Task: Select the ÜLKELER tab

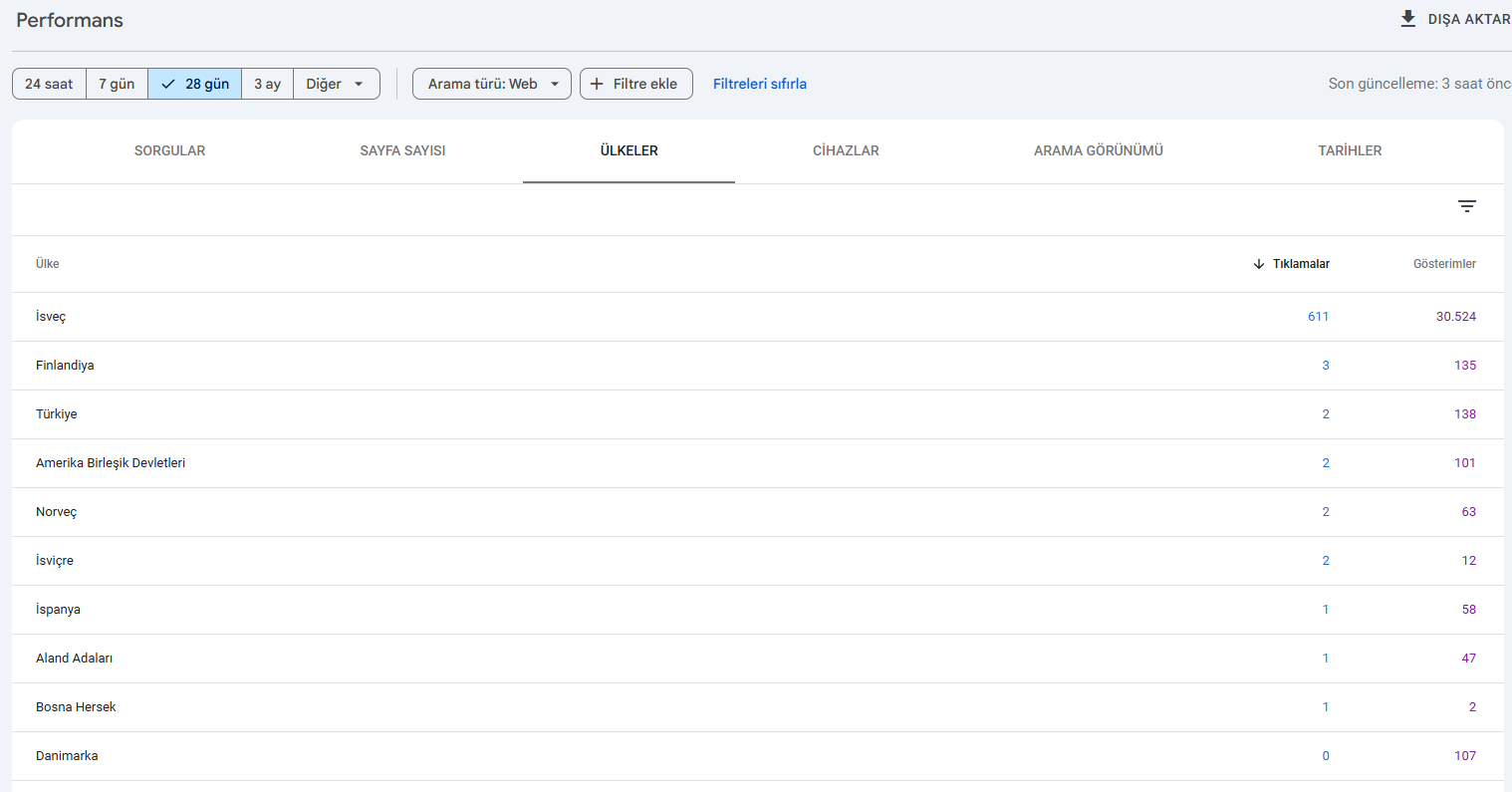Action: click(629, 150)
